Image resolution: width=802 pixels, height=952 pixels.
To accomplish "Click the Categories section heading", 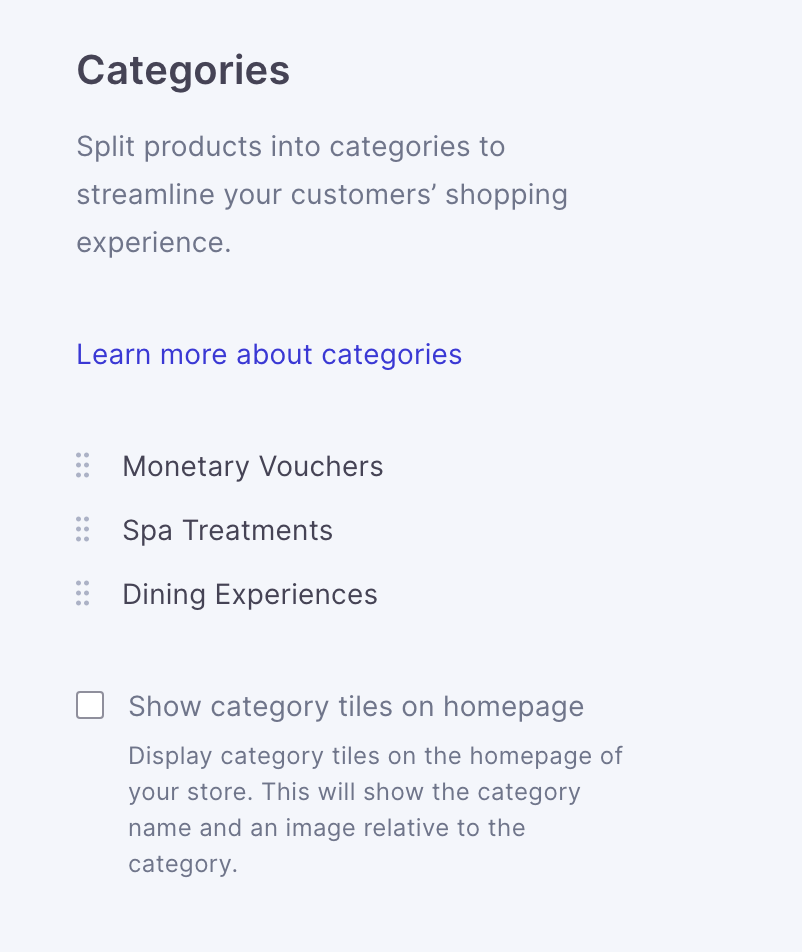I will pos(183,71).
